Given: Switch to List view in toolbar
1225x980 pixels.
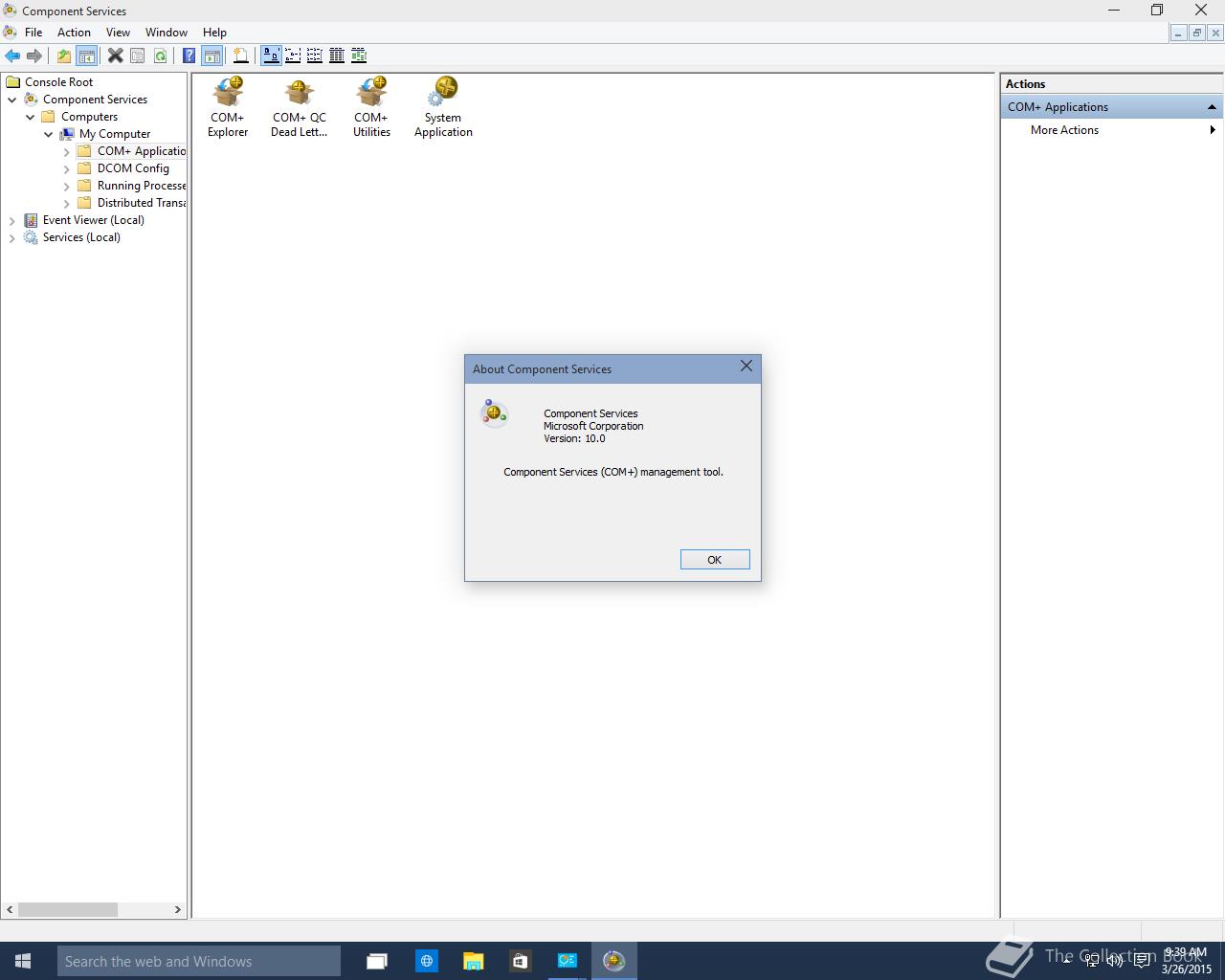Looking at the screenshot, I should (315, 56).
